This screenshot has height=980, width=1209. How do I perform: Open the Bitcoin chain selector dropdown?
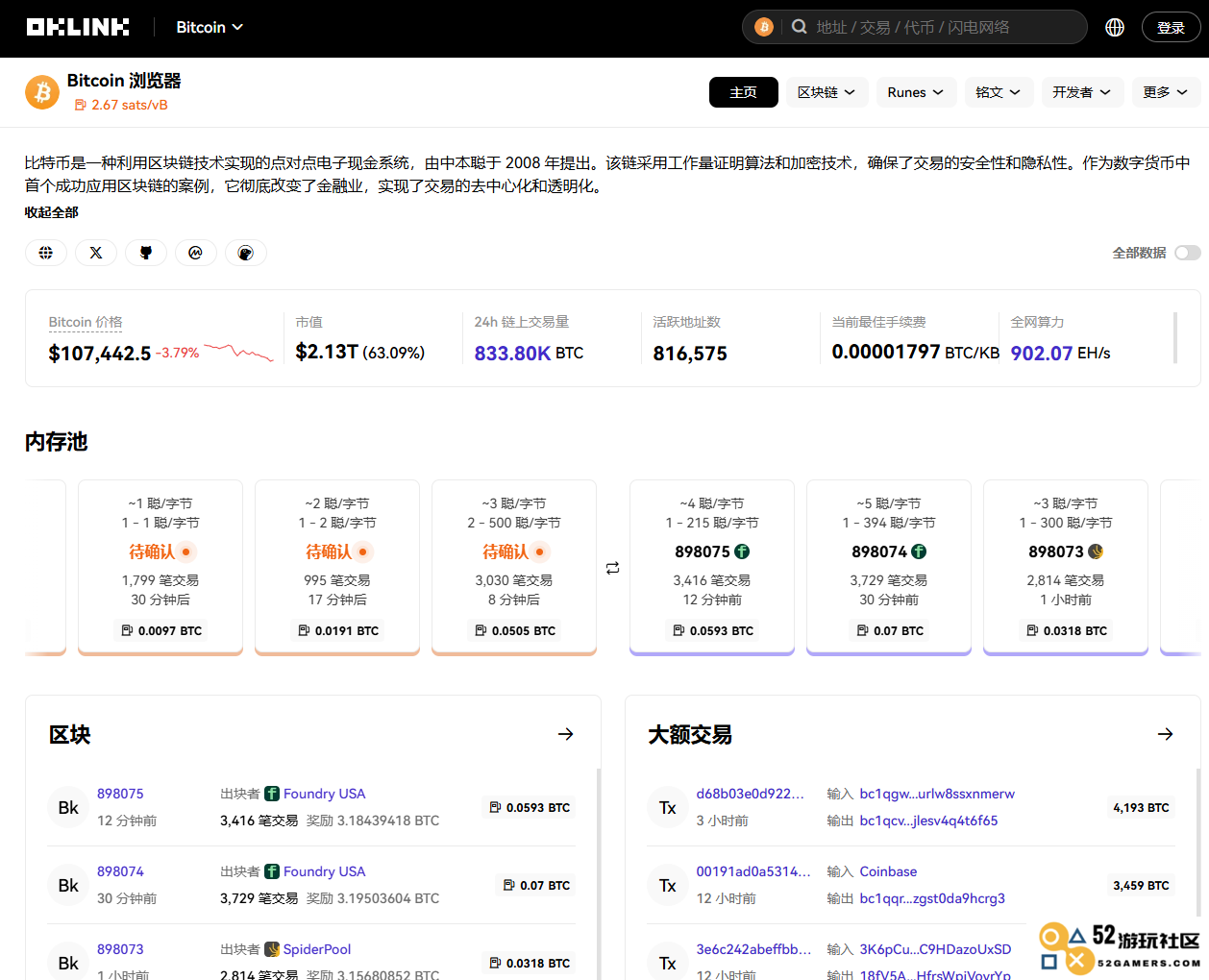tap(210, 27)
